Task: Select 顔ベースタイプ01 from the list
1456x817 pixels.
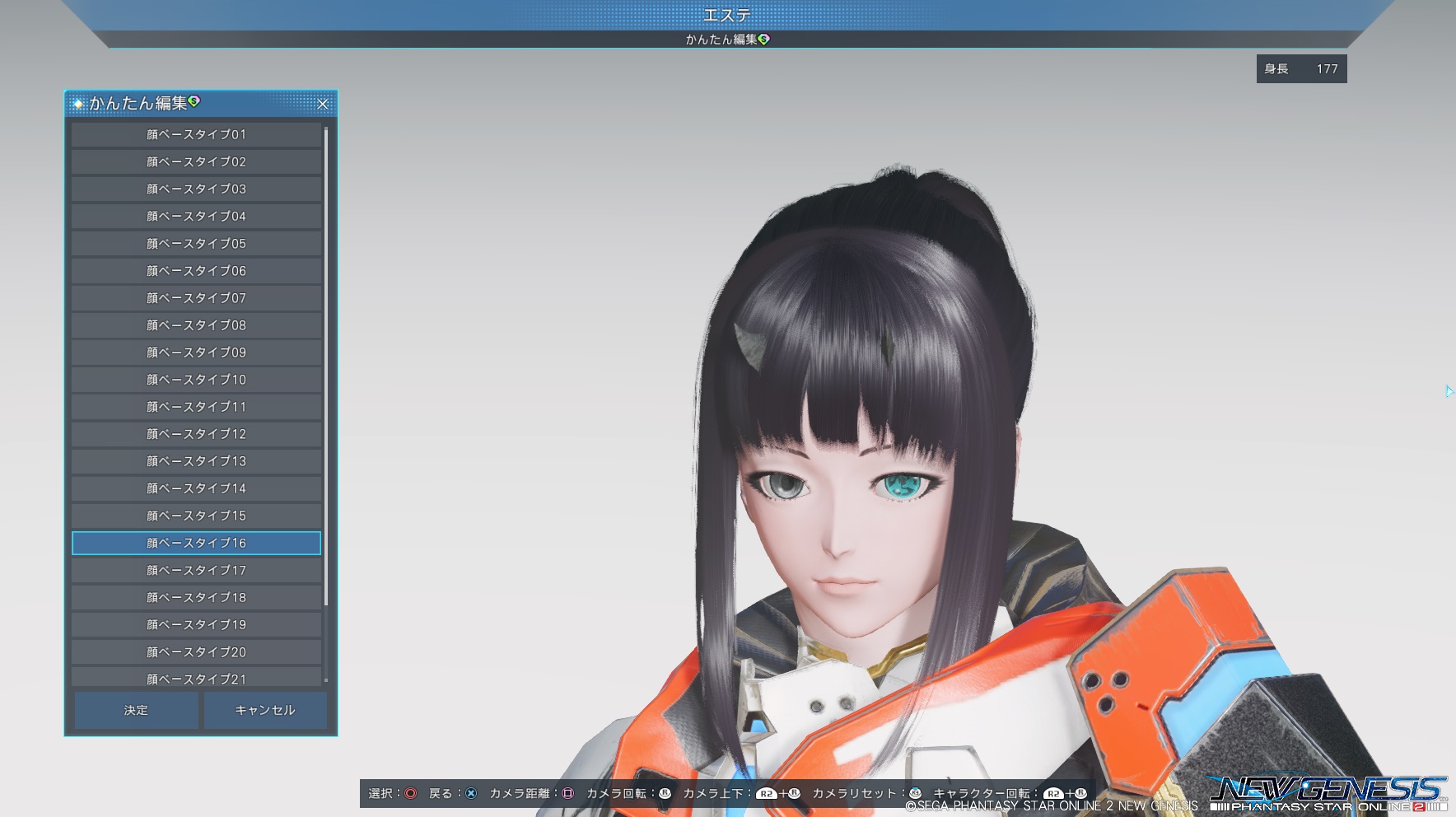Action: [x=196, y=134]
